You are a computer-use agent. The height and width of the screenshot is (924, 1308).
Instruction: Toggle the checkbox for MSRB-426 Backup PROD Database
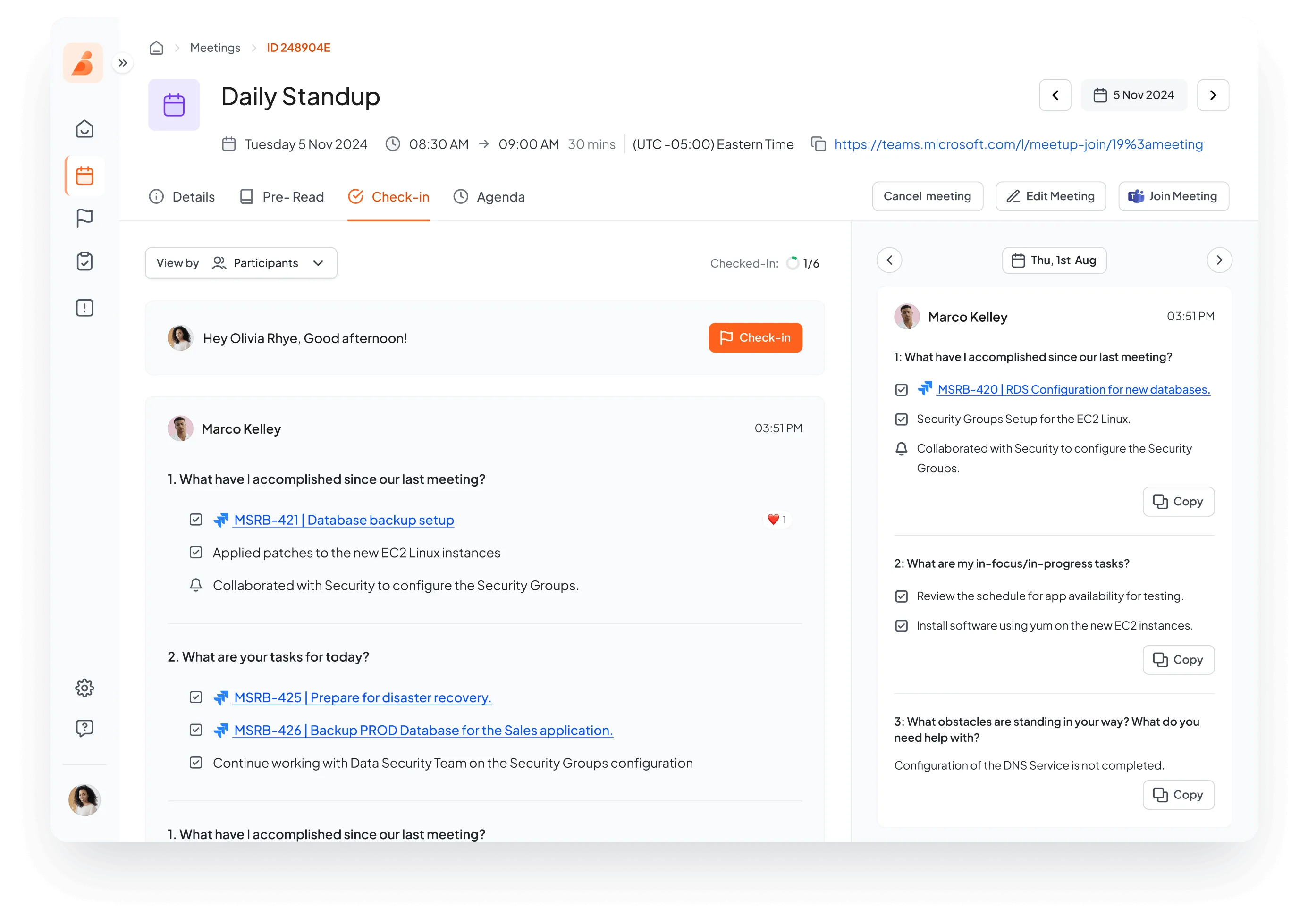click(196, 731)
